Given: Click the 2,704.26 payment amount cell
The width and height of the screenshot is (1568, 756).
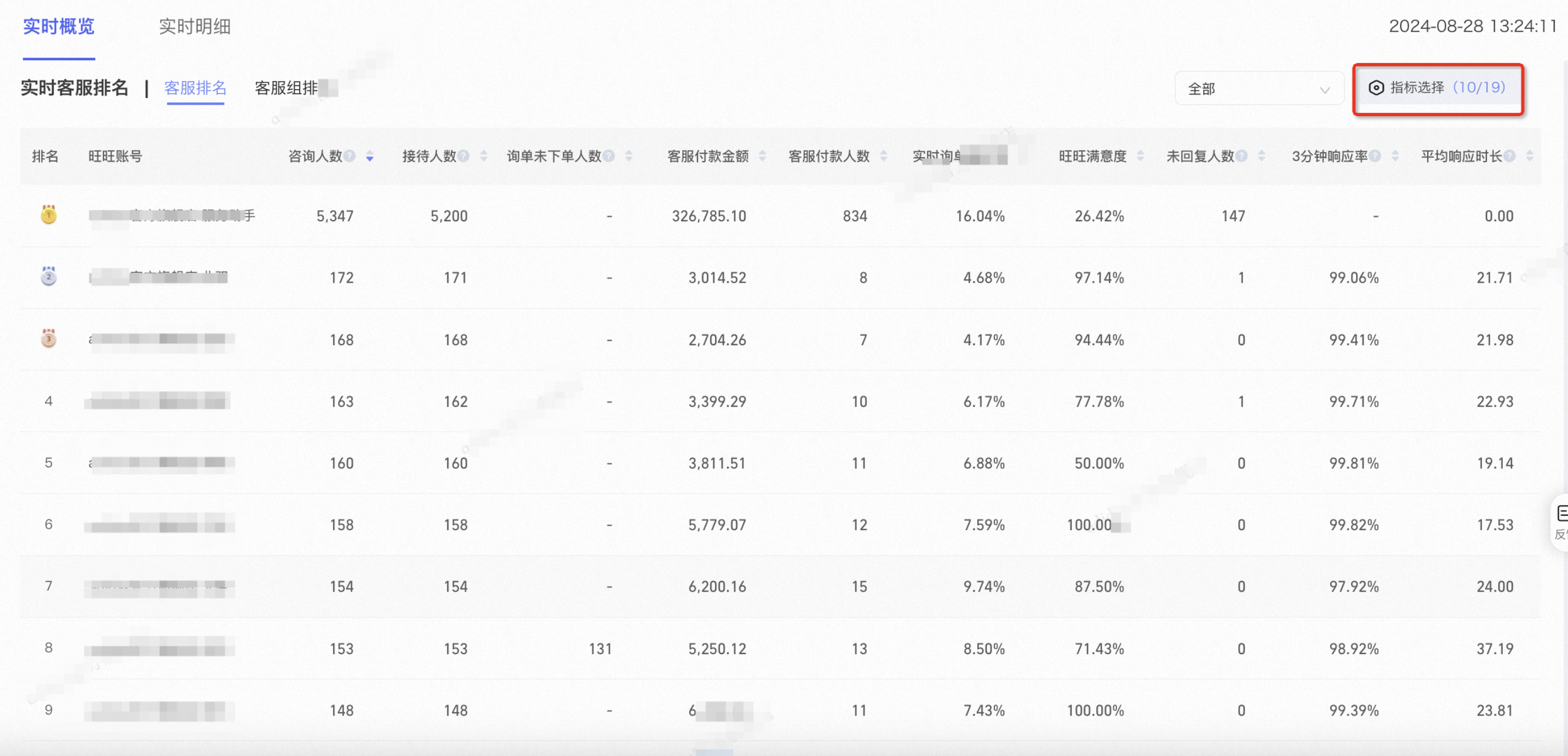Looking at the screenshot, I should click(x=717, y=340).
